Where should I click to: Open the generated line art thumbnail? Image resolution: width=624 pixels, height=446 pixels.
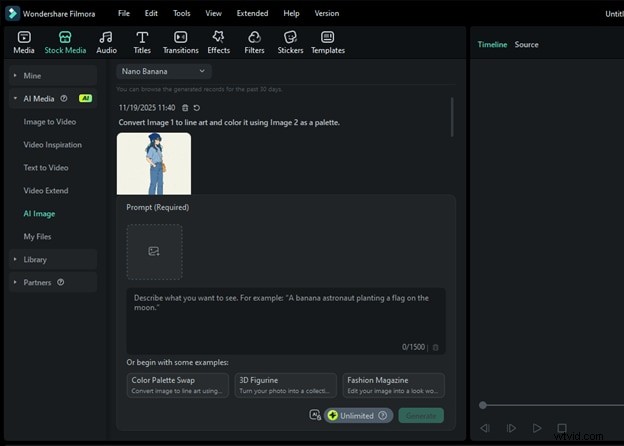tap(154, 164)
